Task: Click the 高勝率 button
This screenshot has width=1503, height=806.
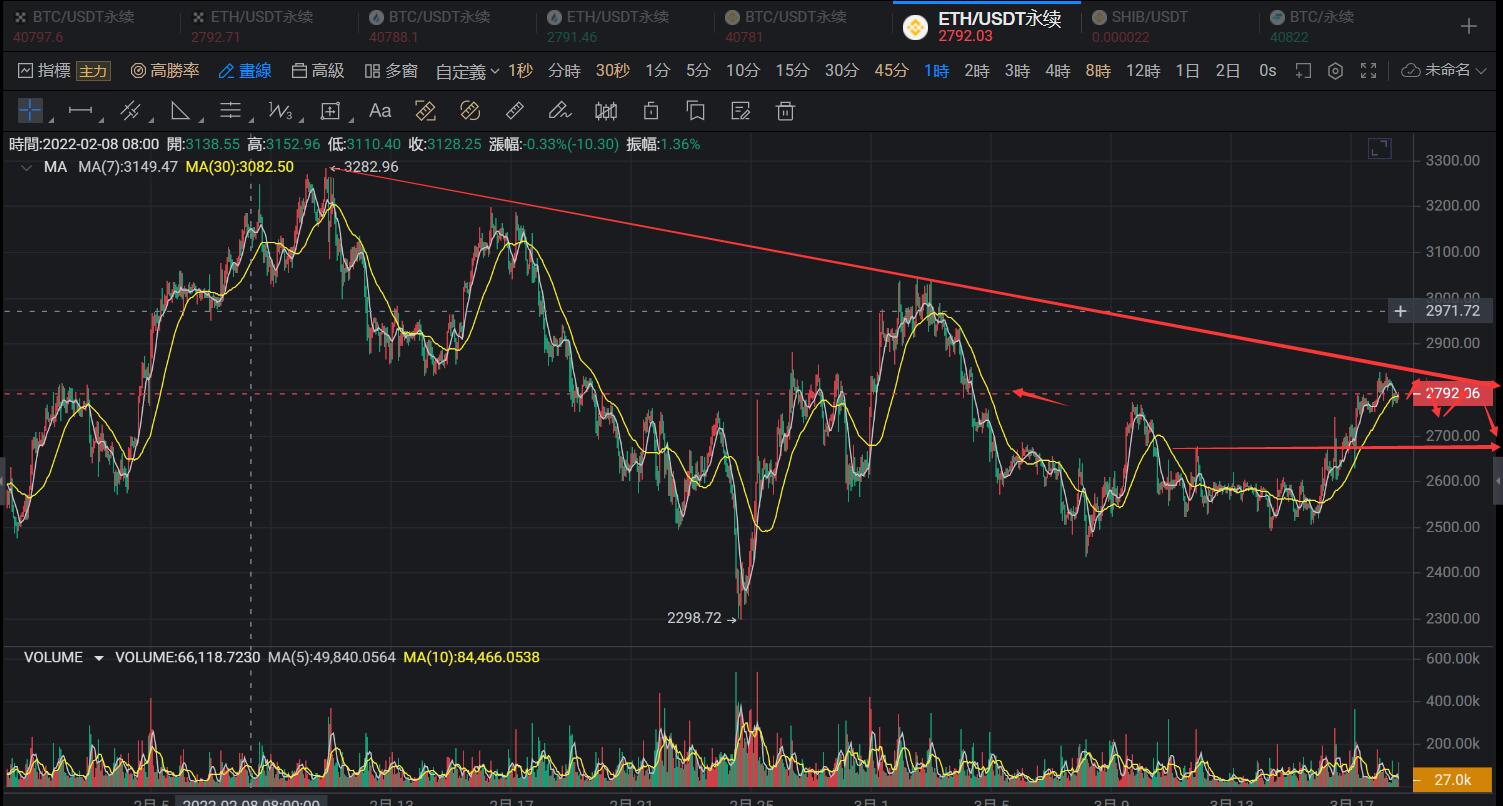Action: [166, 71]
